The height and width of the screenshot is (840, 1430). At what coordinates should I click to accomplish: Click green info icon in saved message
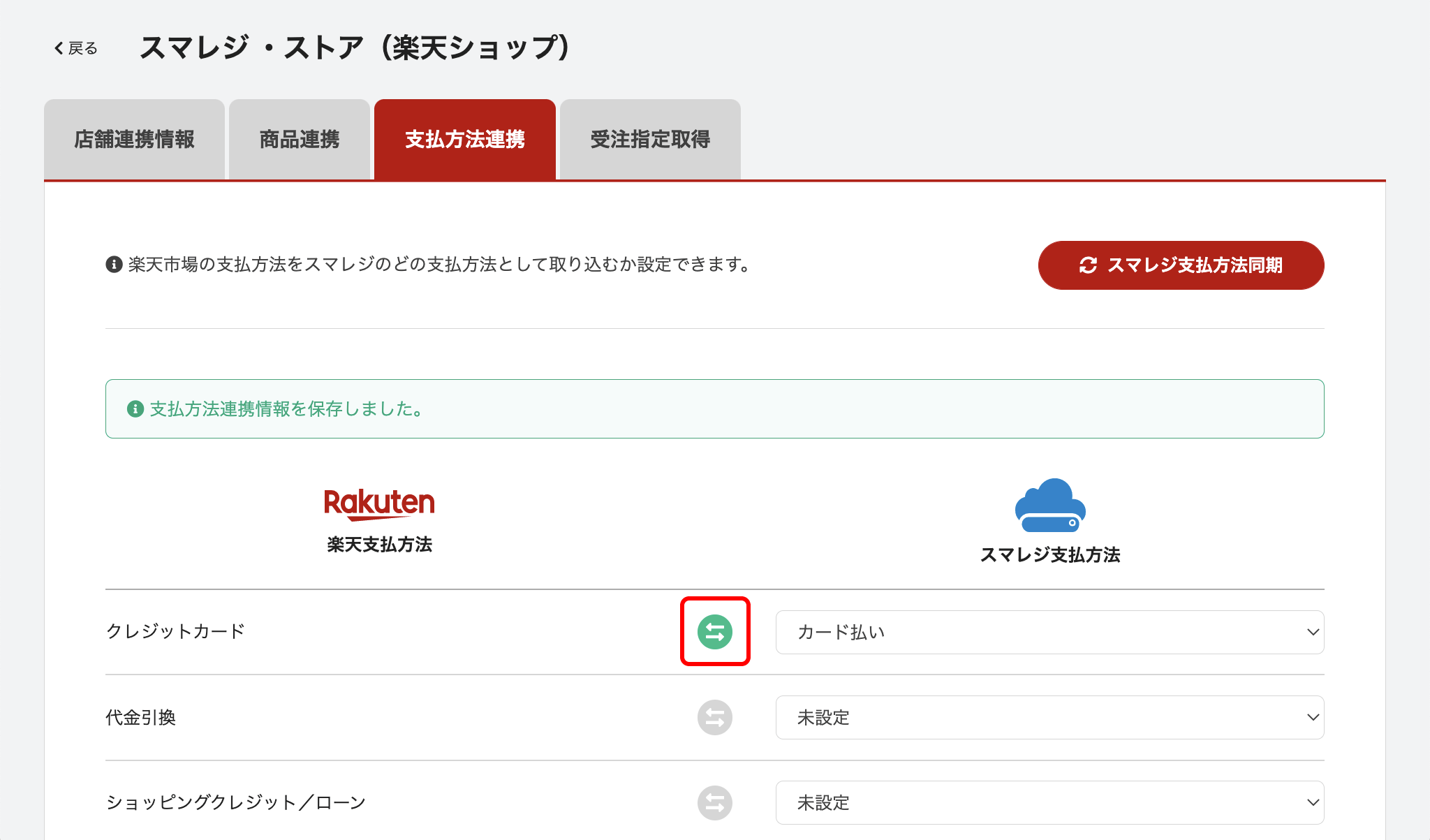pyautogui.click(x=135, y=409)
